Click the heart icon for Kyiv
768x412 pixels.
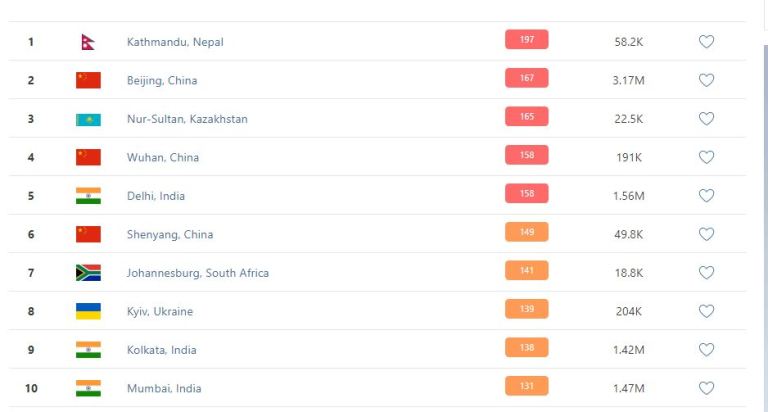[706, 311]
